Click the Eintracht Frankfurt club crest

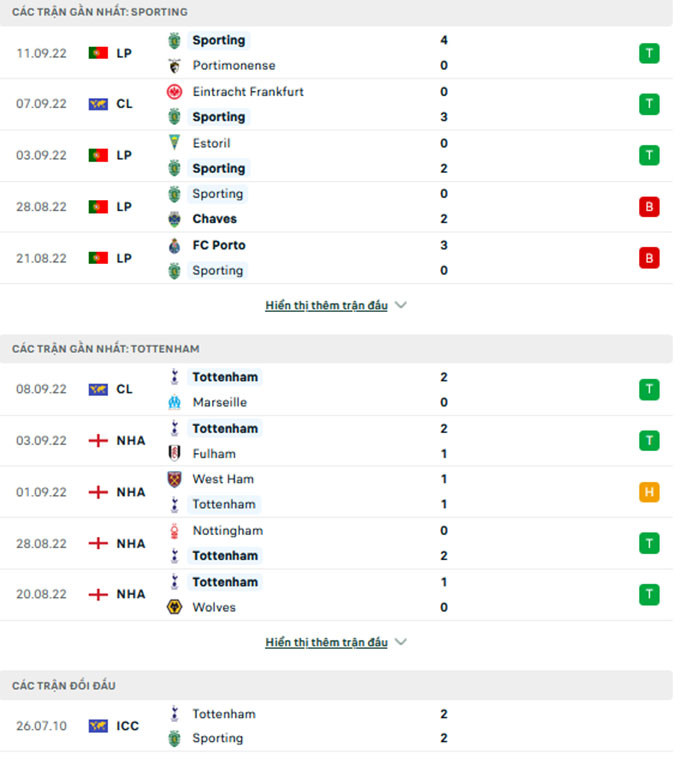pos(175,92)
